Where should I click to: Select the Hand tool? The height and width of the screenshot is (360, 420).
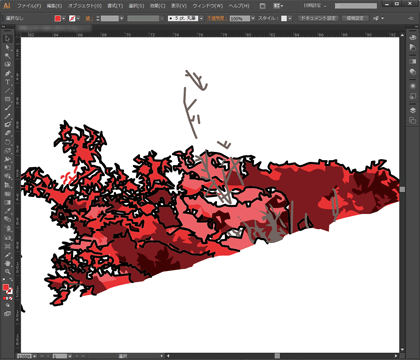click(x=7, y=263)
